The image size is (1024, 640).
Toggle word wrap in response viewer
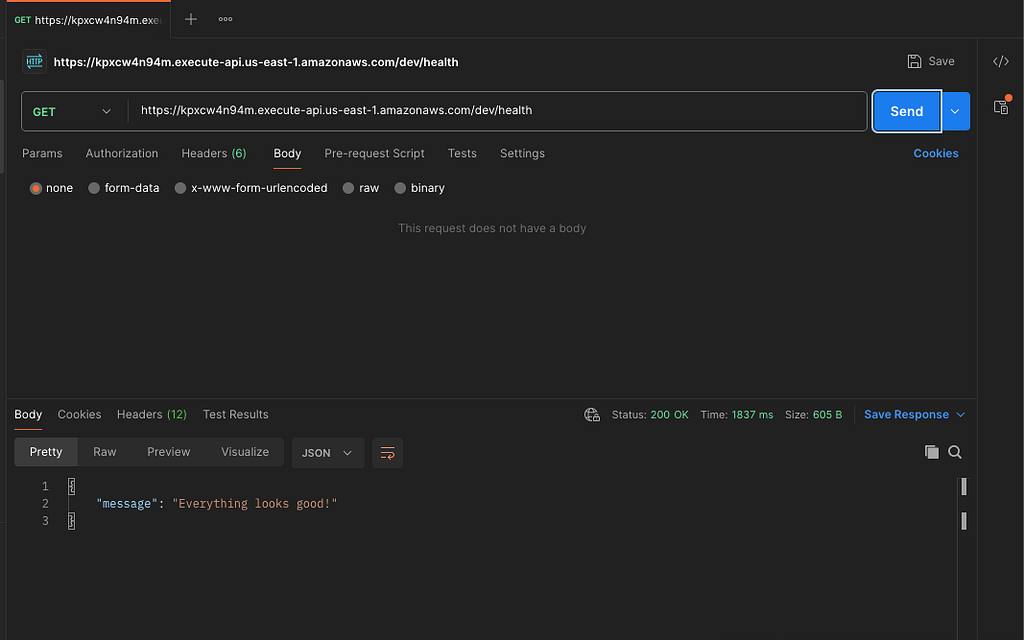coord(387,453)
